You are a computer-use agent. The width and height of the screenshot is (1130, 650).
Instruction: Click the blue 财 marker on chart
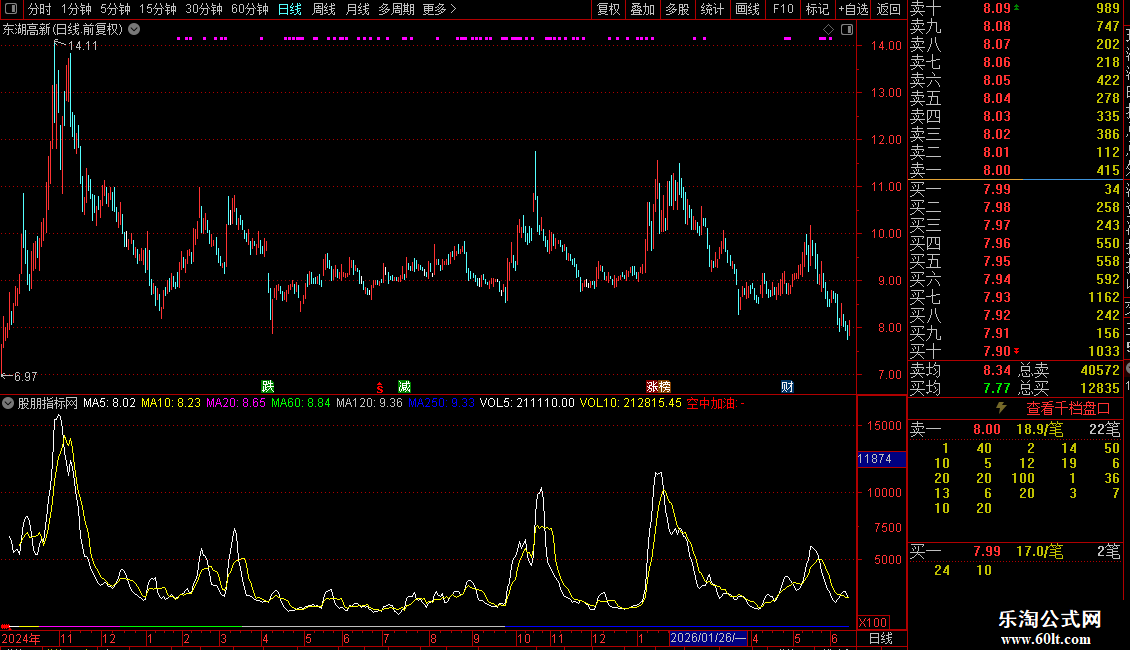(x=787, y=387)
